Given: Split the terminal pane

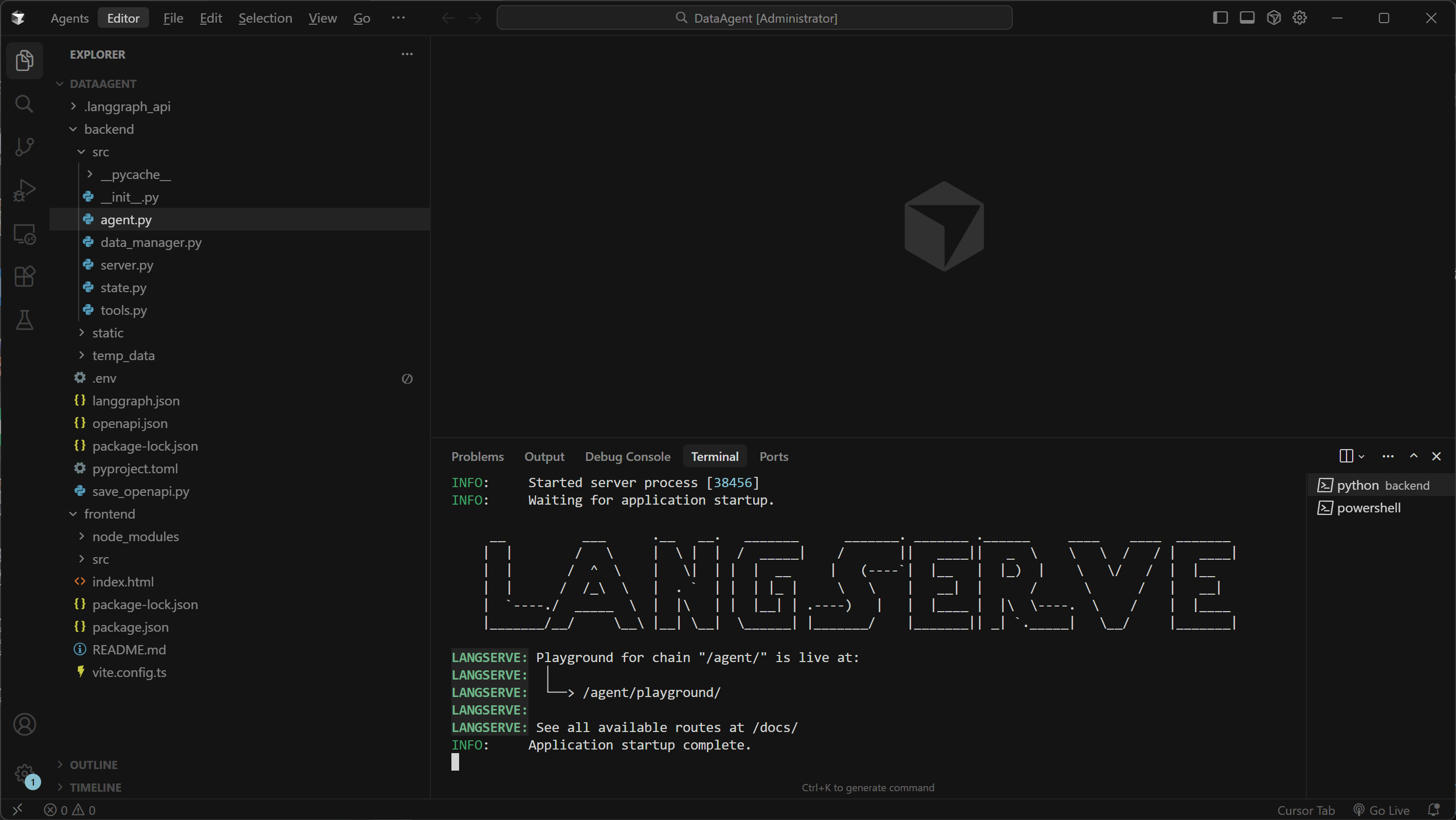Looking at the screenshot, I should tap(1346, 456).
